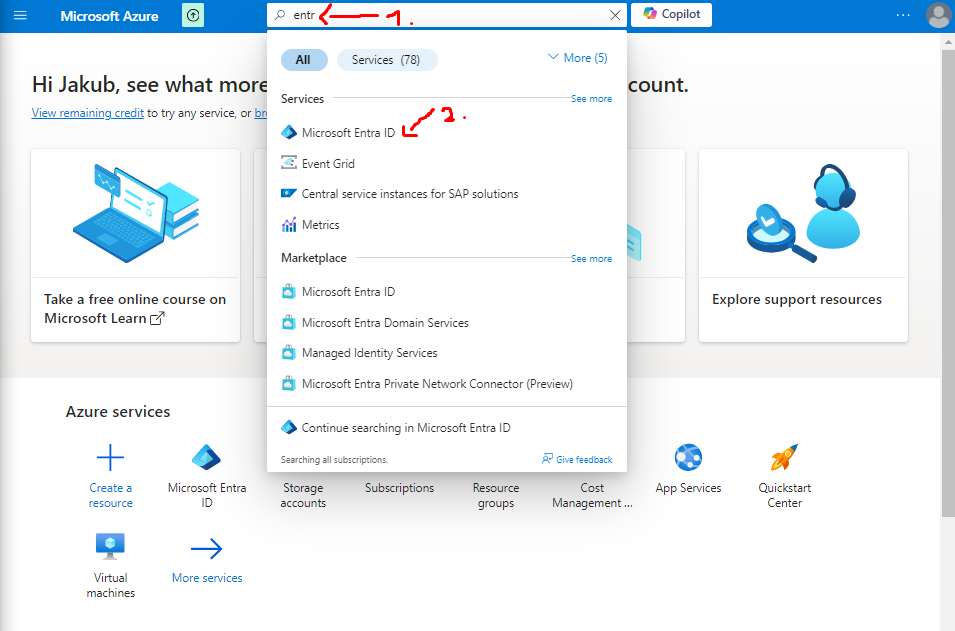Click Create a resource label
The width and height of the screenshot is (955, 631).
pyautogui.click(x=110, y=495)
